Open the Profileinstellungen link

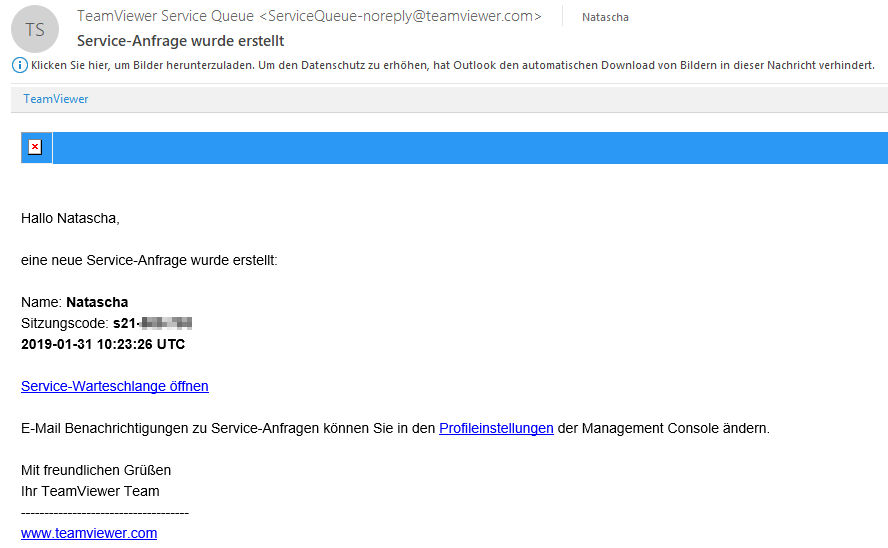pyautogui.click(x=496, y=428)
